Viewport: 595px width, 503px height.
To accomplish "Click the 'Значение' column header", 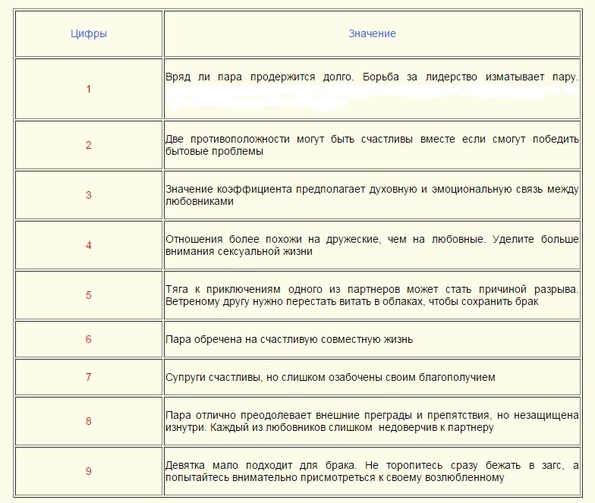I will (372, 34).
